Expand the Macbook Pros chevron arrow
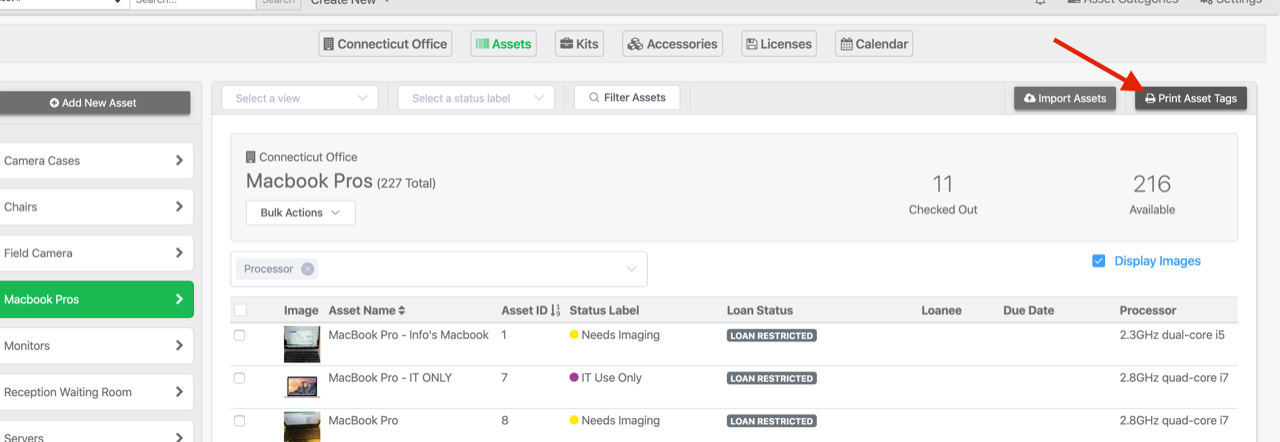 coord(179,299)
